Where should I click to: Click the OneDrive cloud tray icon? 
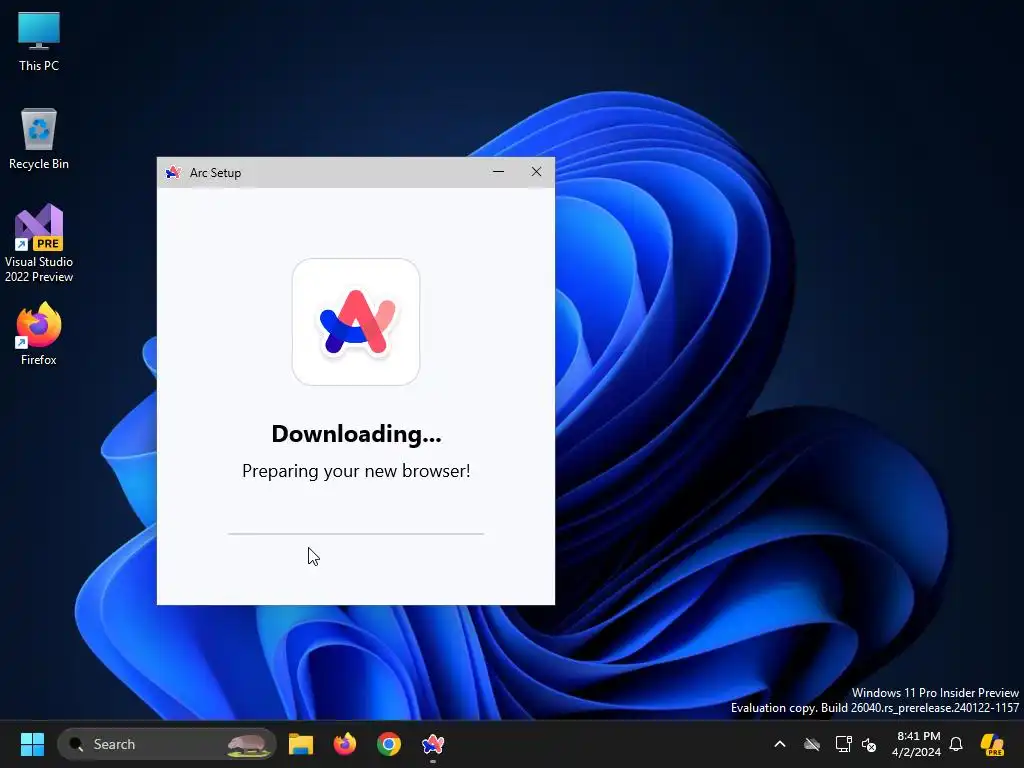(x=812, y=744)
